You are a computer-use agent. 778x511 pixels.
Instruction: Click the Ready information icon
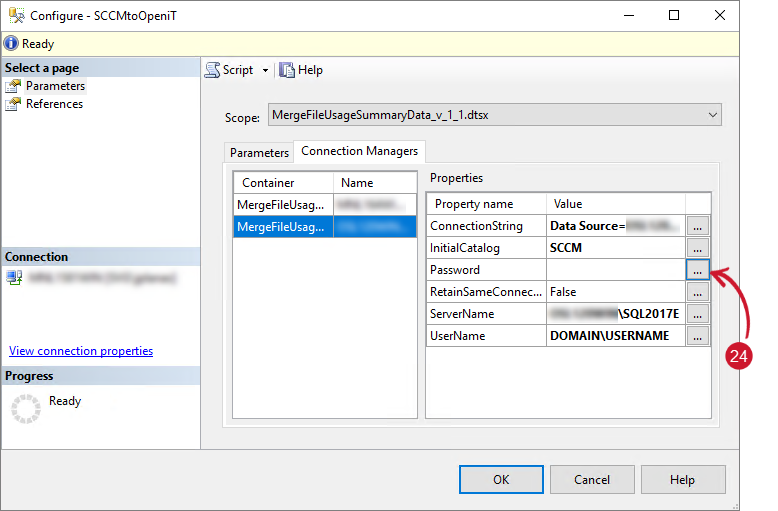pyautogui.click(x=11, y=44)
